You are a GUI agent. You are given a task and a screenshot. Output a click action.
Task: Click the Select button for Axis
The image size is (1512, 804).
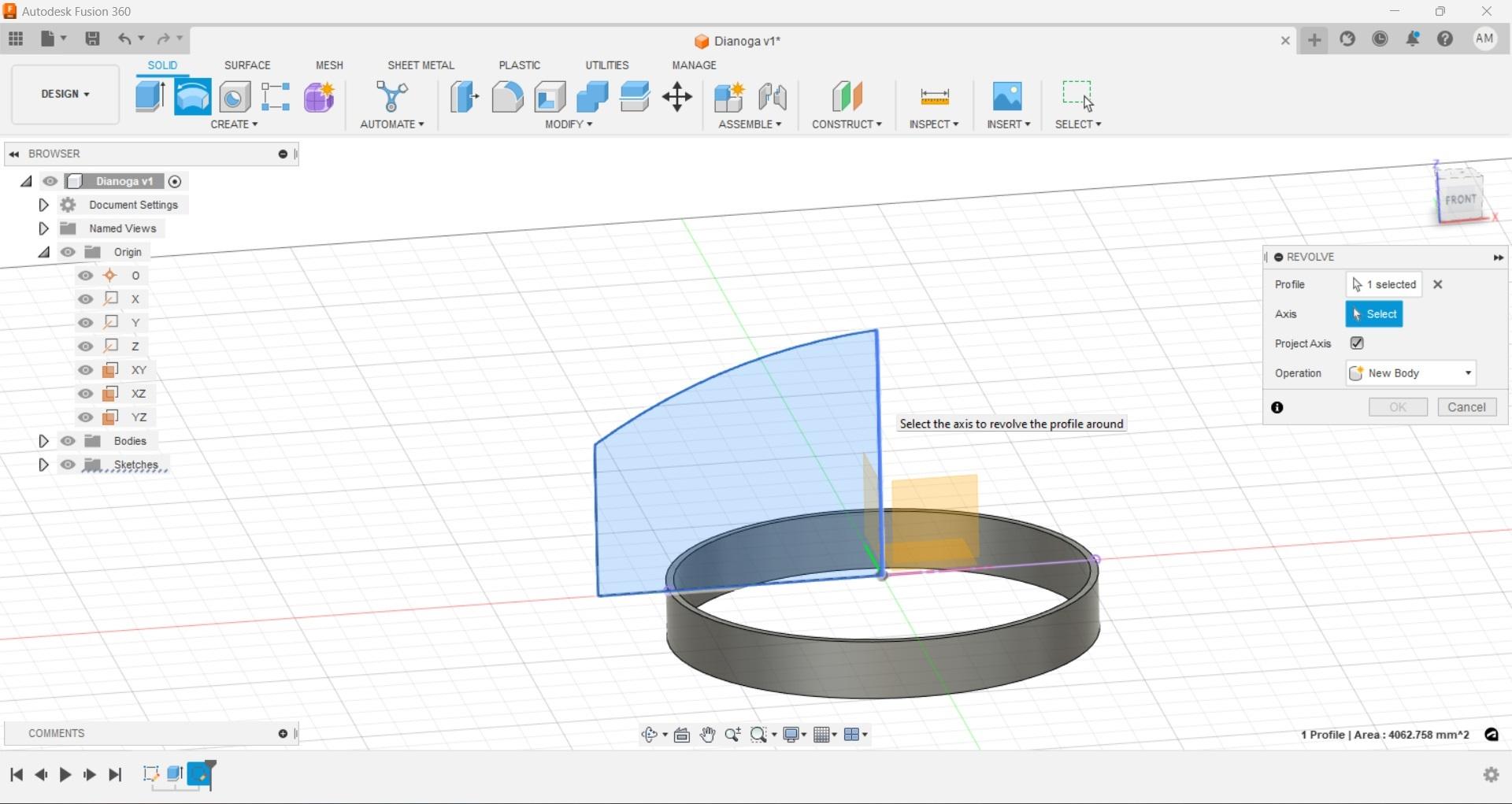1374,313
